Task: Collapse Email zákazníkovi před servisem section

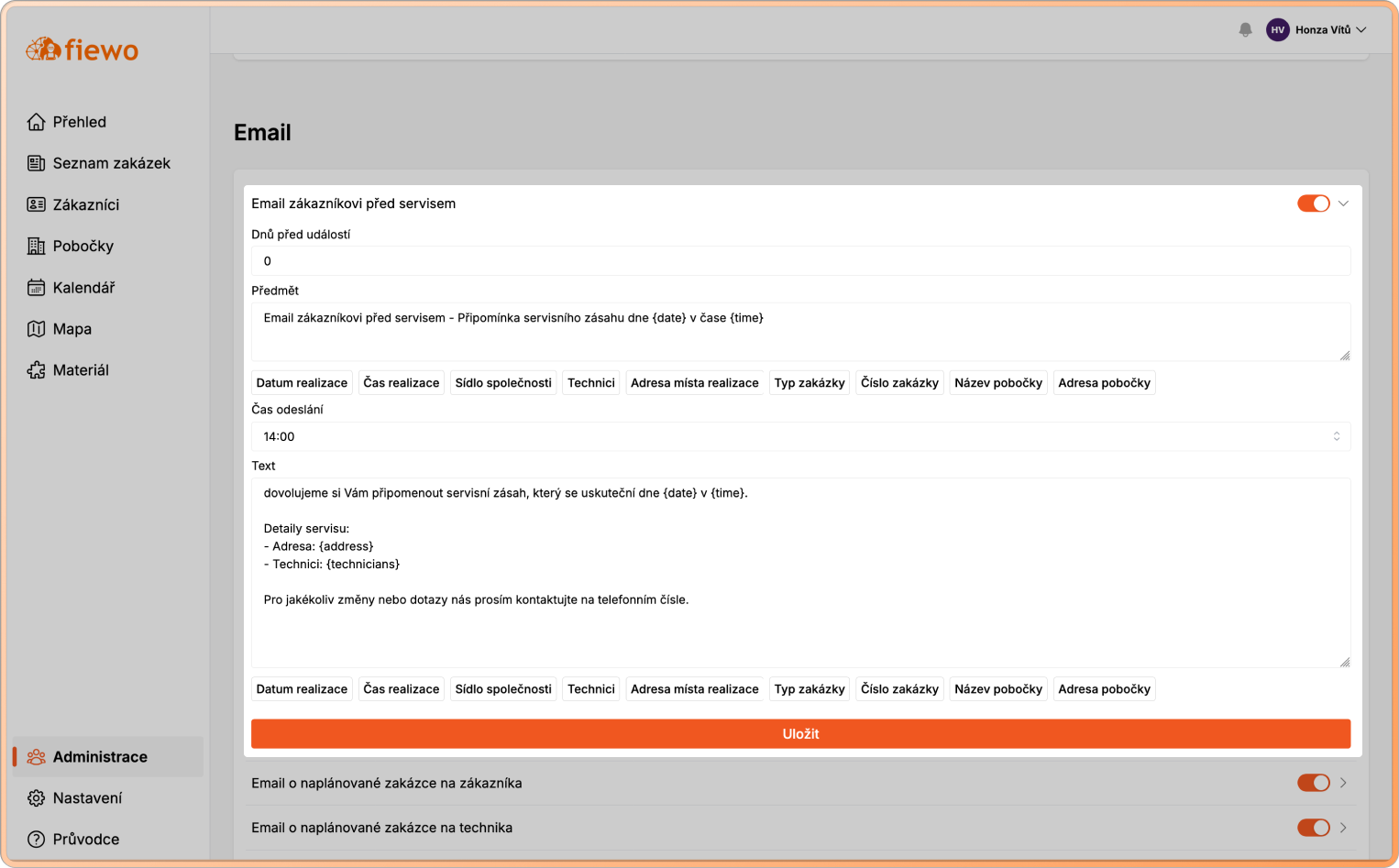Action: pos(1343,203)
